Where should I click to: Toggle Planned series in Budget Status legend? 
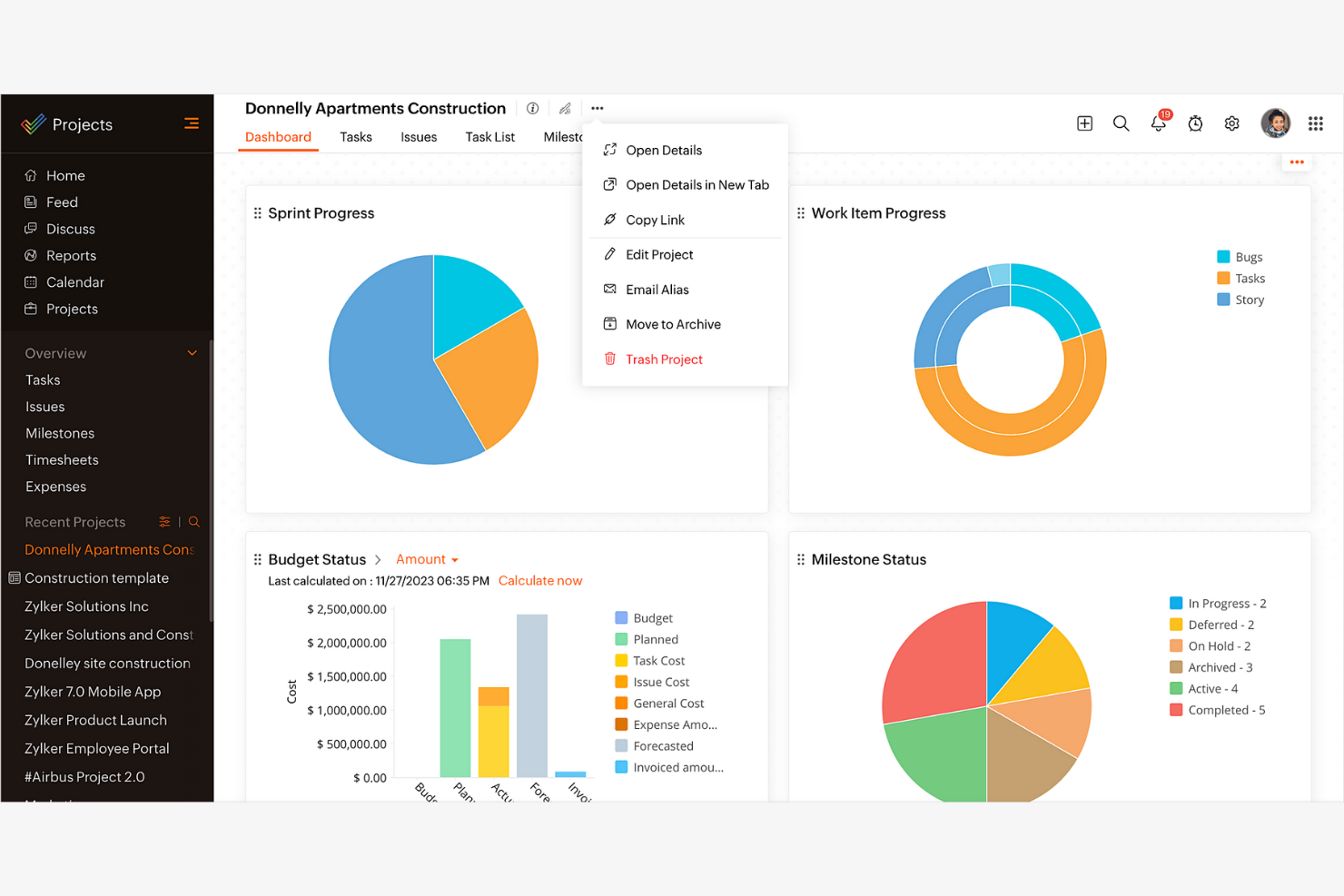coord(650,639)
